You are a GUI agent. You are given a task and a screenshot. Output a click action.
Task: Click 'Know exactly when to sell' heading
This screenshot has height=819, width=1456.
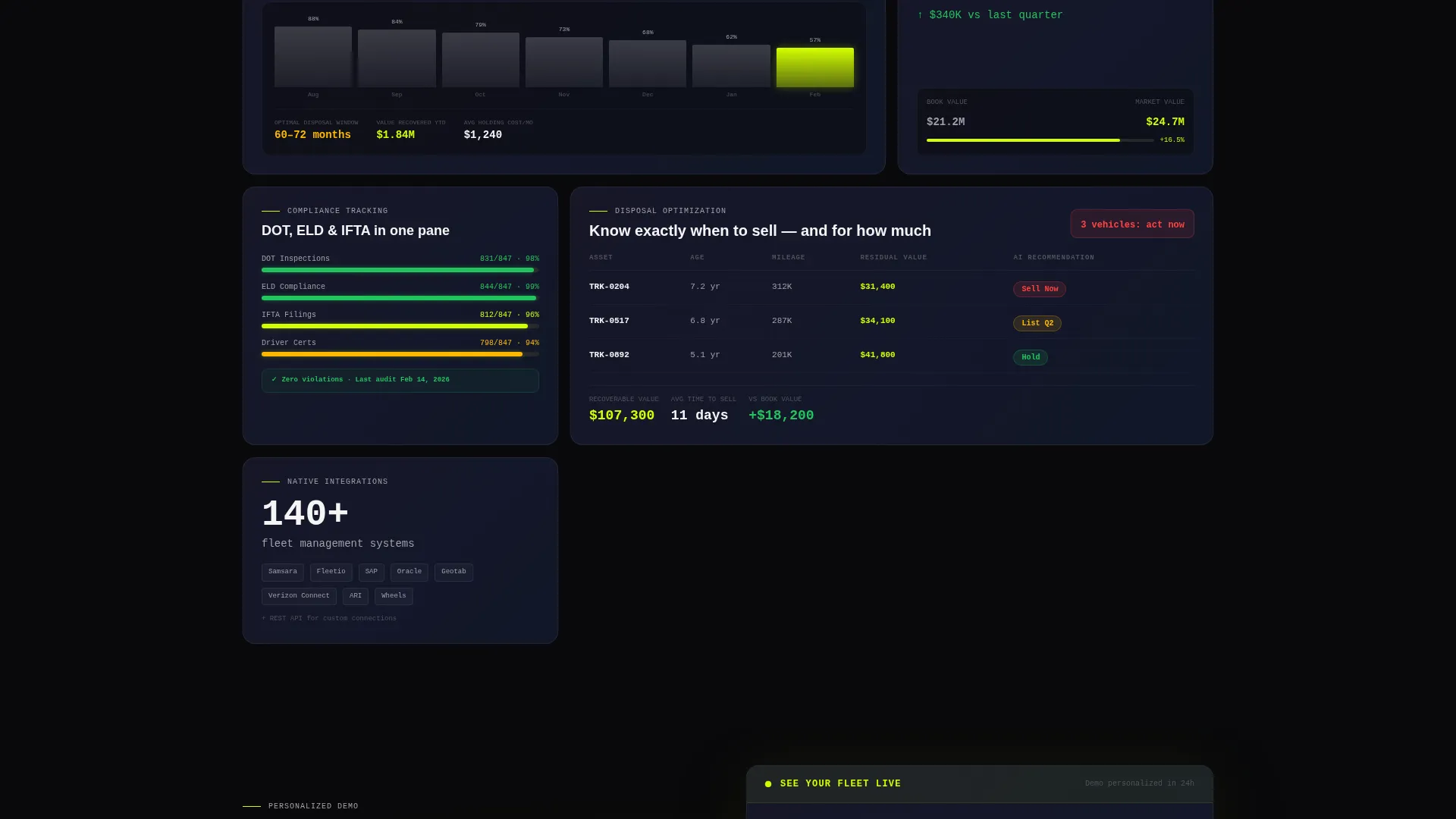(x=760, y=231)
